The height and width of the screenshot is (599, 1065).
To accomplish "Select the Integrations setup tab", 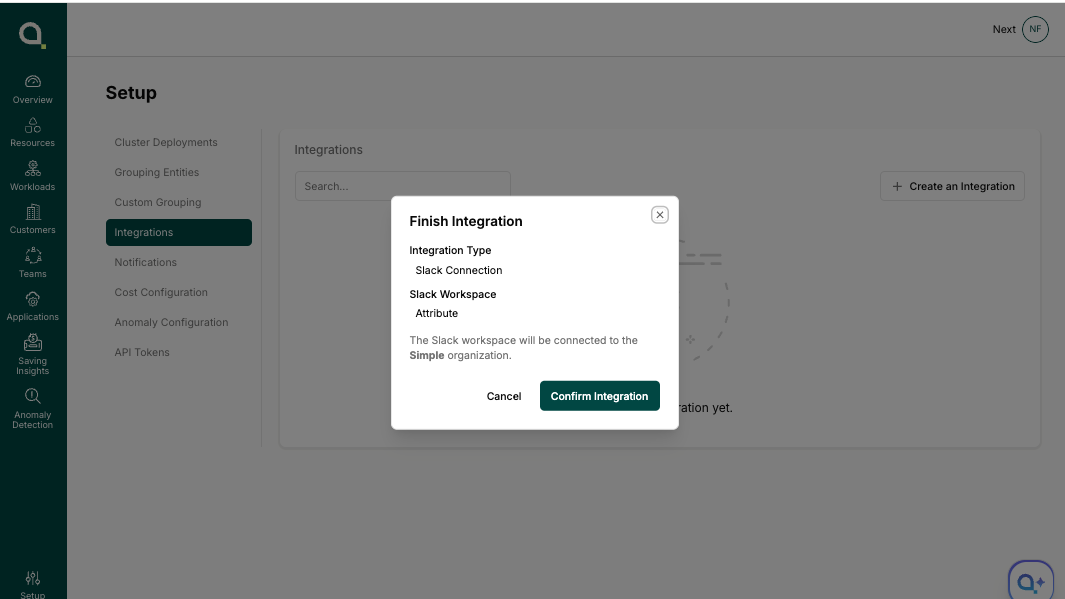I will pyautogui.click(x=179, y=232).
